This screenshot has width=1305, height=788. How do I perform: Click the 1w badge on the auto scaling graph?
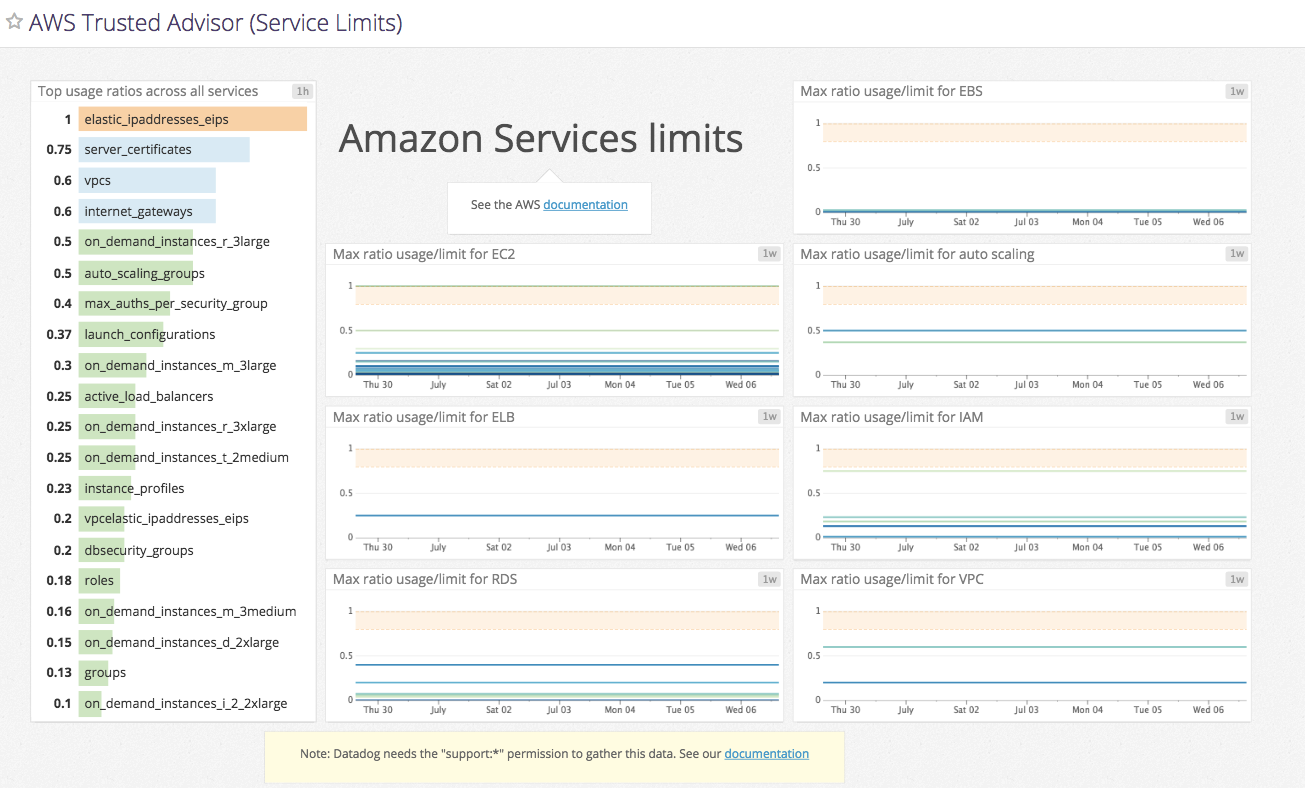[1236, 253]
